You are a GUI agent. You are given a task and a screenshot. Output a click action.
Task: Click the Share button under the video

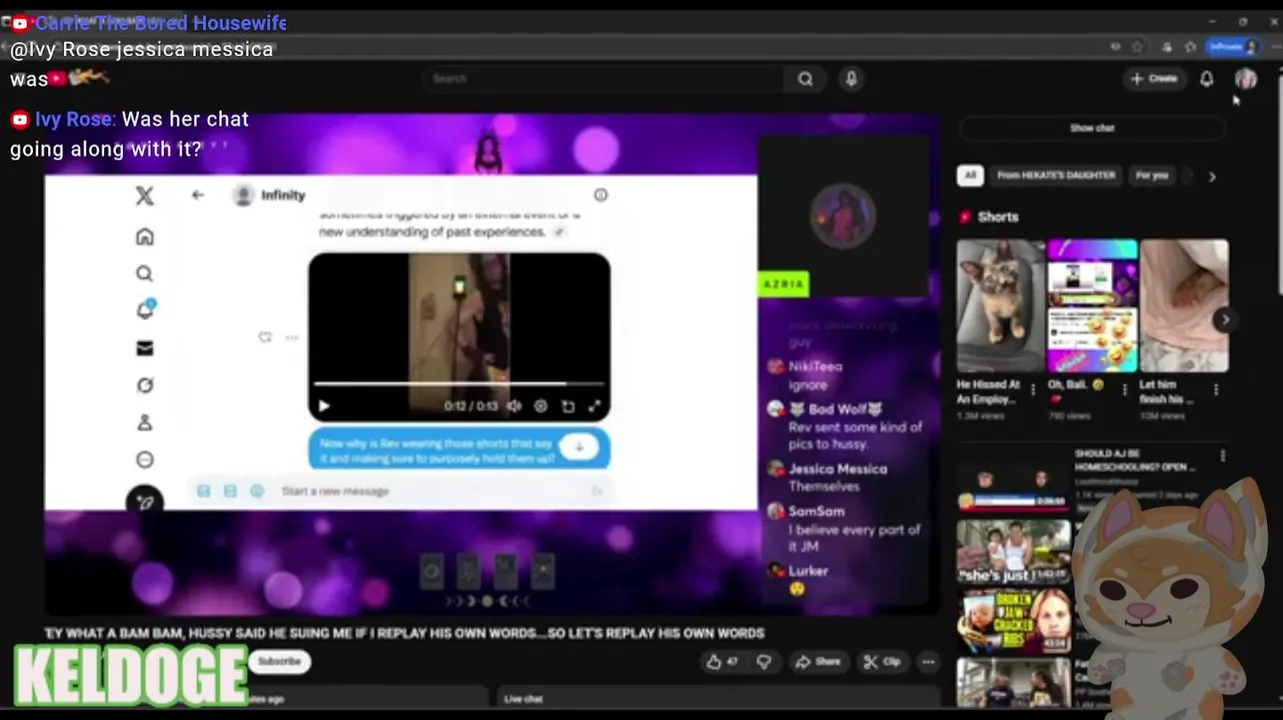(x=818, y=662)
